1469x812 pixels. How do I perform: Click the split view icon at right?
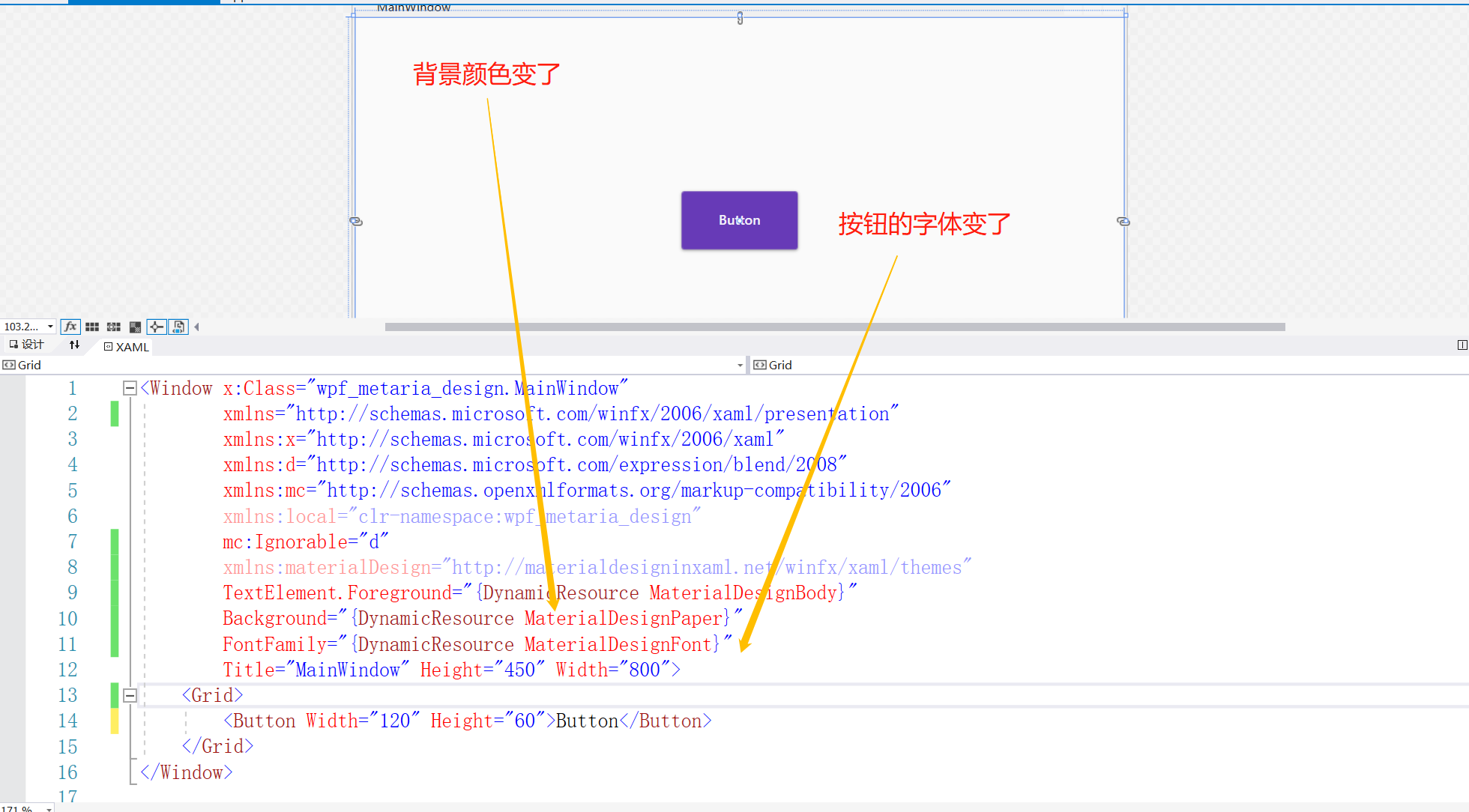(1462, 345)
